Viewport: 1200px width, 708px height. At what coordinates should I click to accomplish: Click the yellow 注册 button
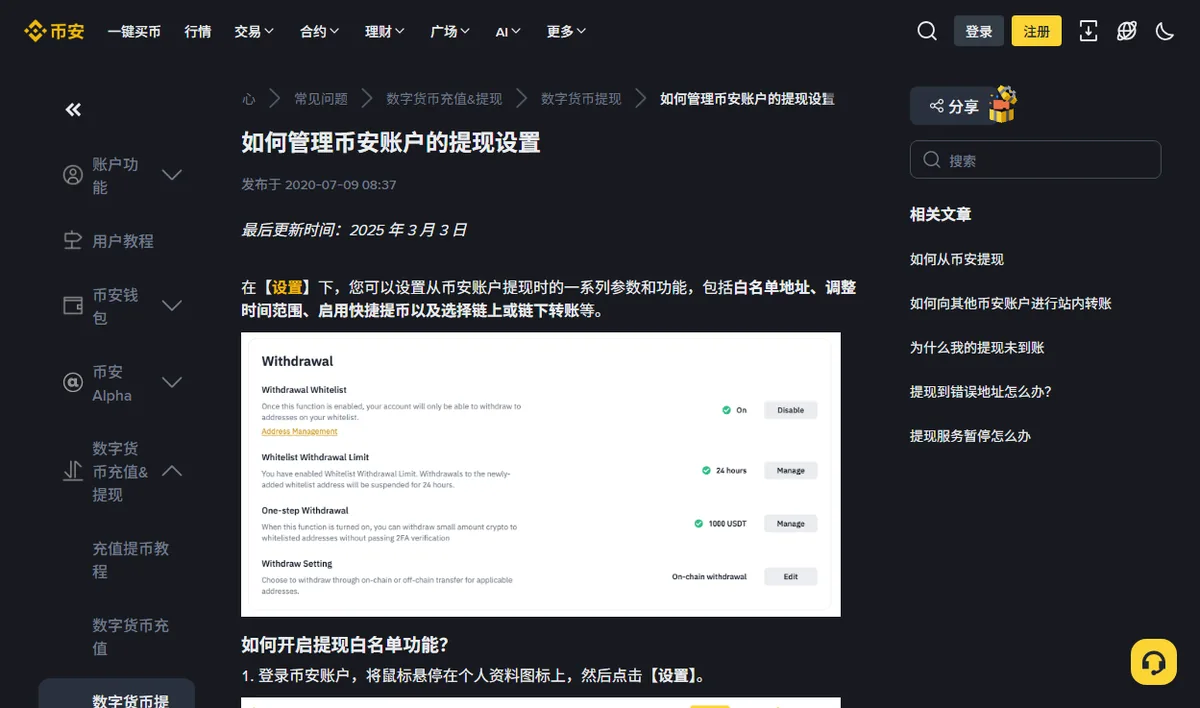(x=1037, y=31)
